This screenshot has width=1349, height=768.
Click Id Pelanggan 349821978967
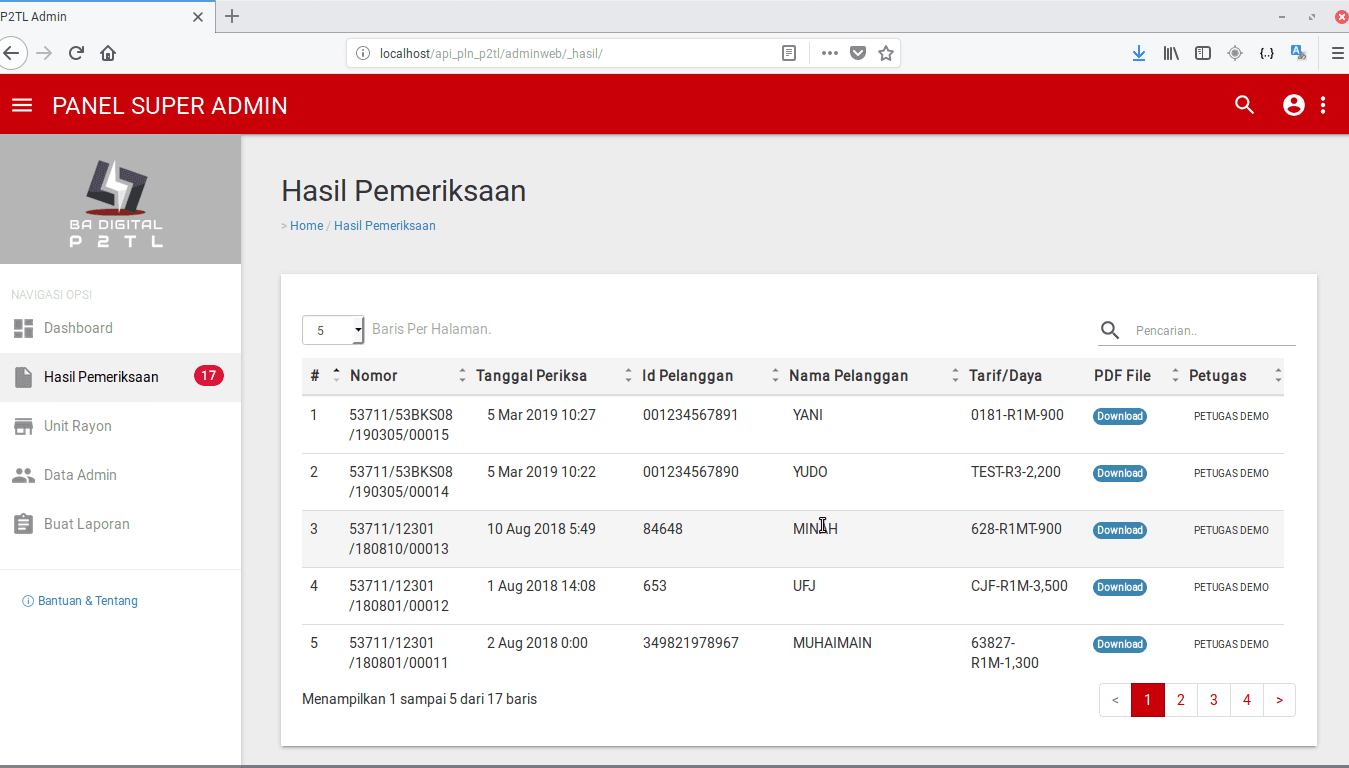click(x=691, y=643)
